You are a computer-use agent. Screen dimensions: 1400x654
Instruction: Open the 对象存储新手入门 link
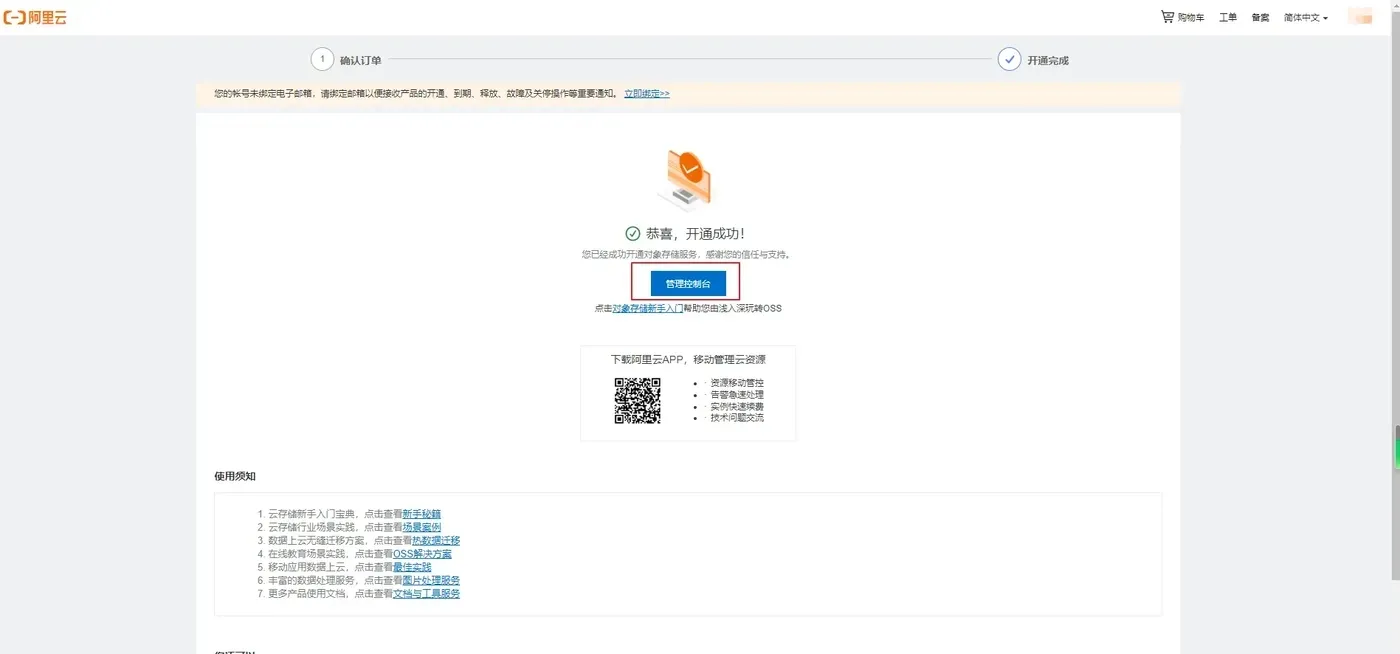tap(647, 308)
